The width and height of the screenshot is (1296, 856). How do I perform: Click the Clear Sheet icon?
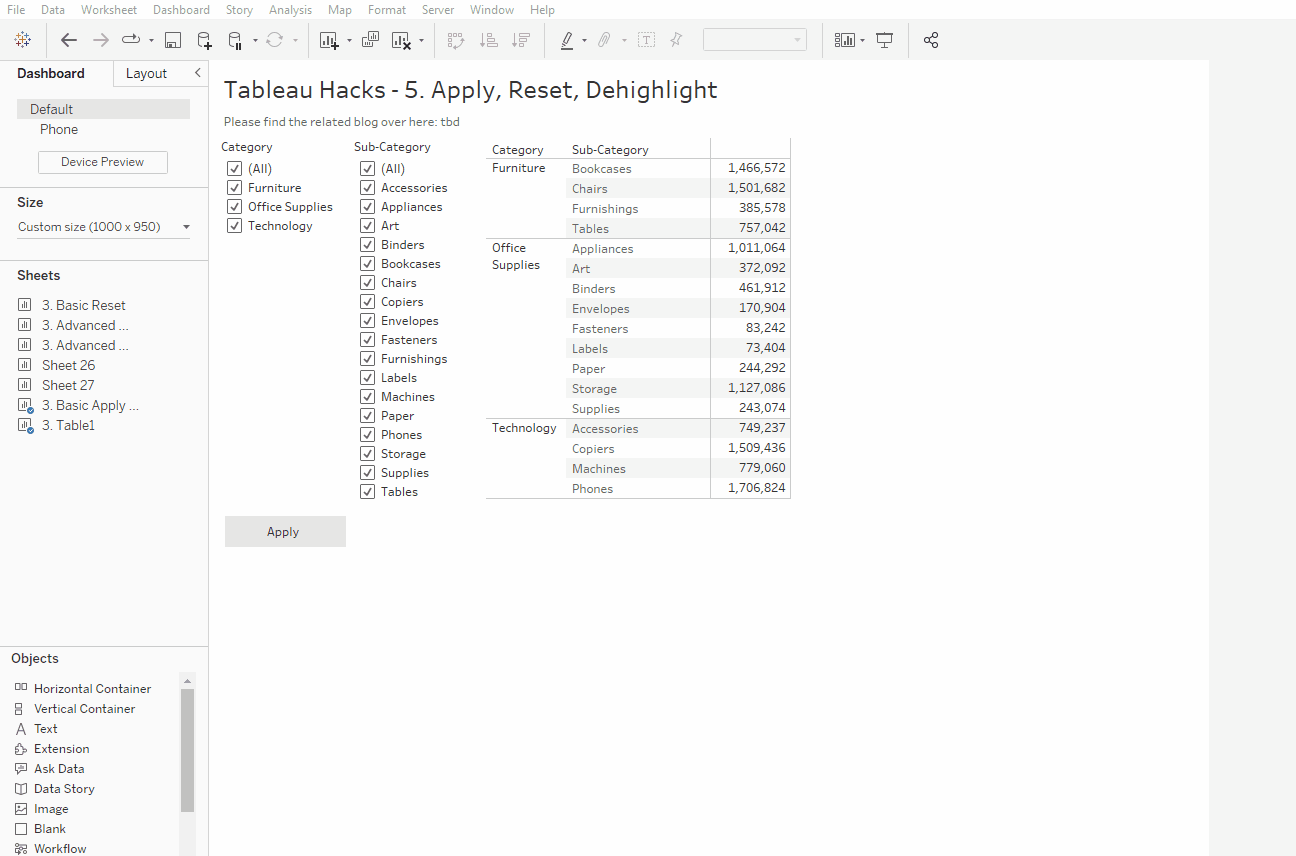401,40
